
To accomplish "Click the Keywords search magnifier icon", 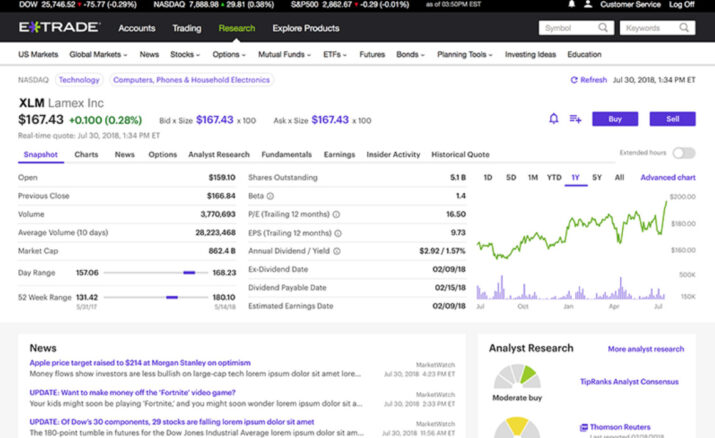I will (684, 28).
